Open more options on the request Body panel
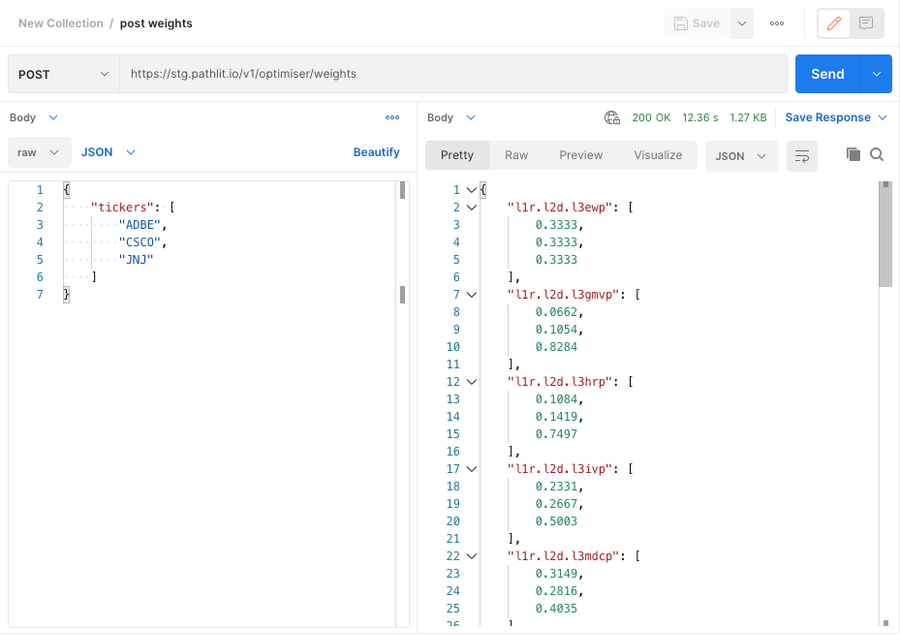 393,117
